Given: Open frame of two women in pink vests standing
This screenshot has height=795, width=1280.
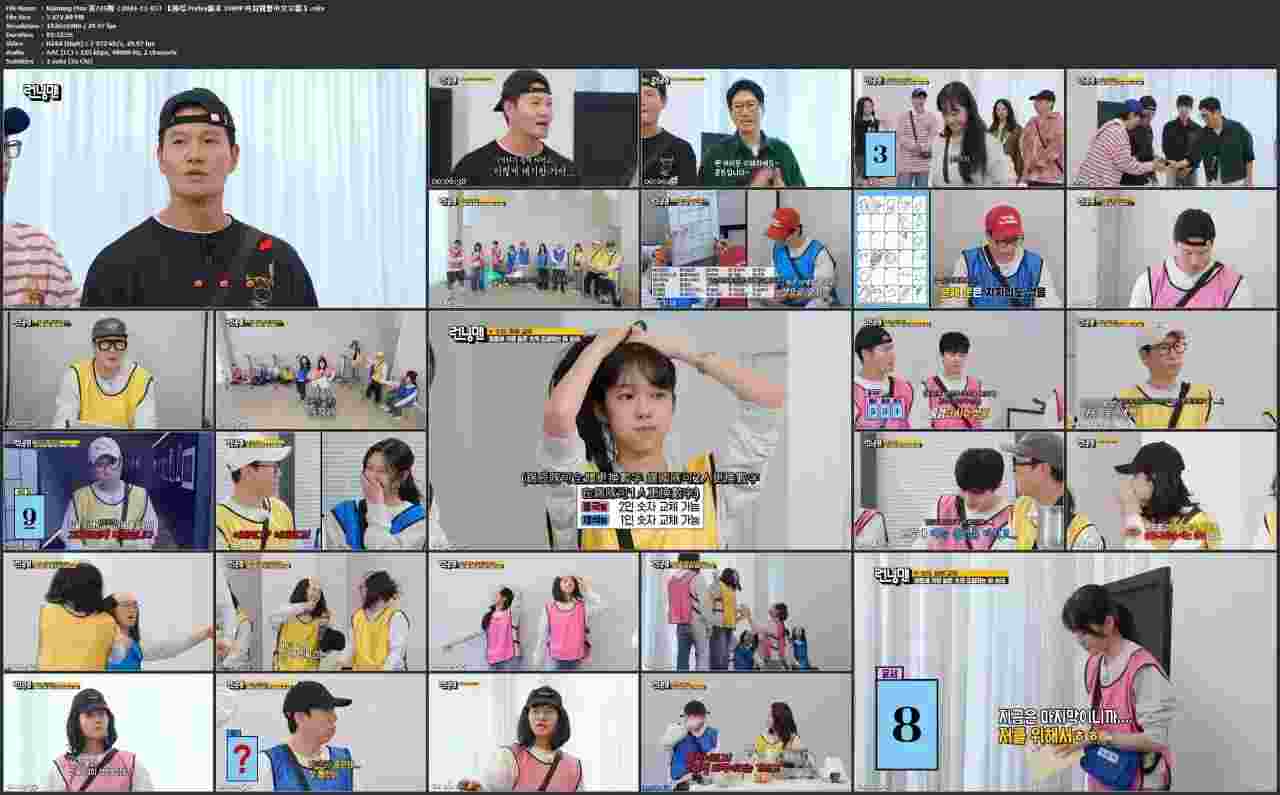Looking at the screenshot, I should 533,612.
